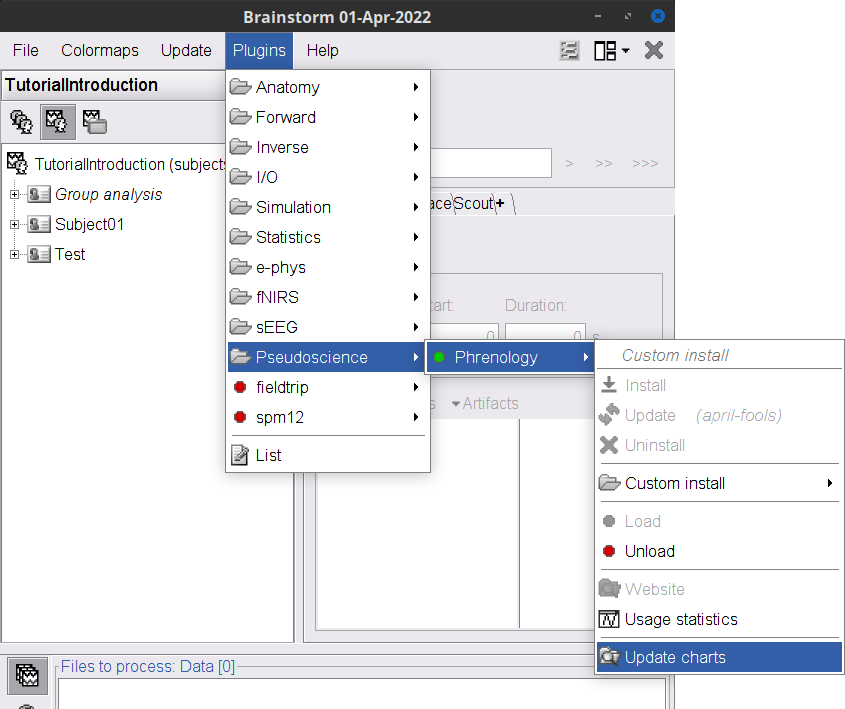Click Update charts menu entry
Viewport: 845px width, 709px height.
(719, 657)
